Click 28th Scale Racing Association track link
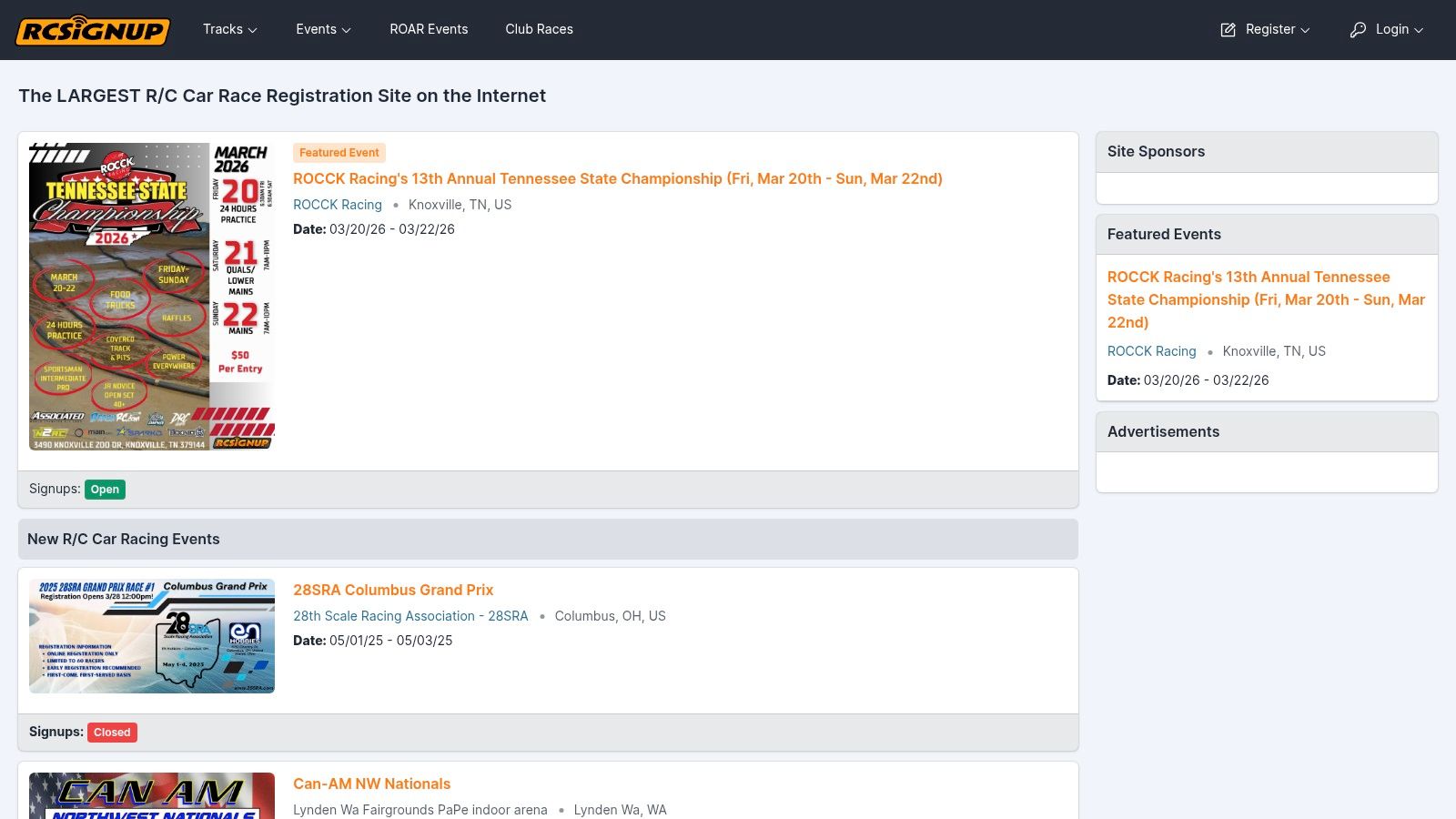Viewport: 1456px width, 819px height. [x=410, y=616]
